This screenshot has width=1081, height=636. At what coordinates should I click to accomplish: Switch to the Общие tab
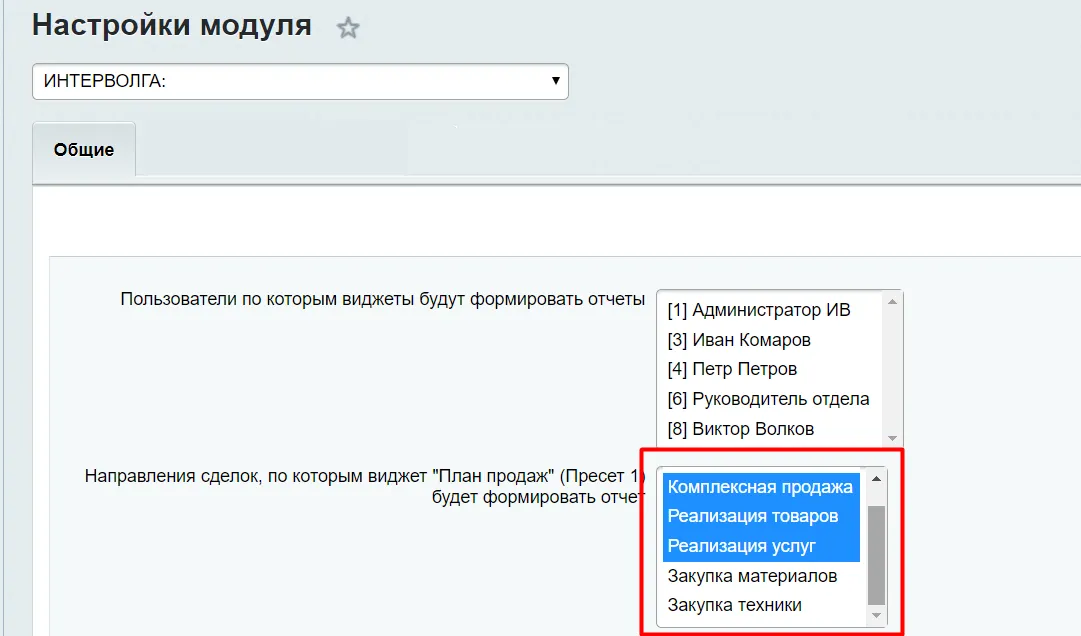(84, 150)
